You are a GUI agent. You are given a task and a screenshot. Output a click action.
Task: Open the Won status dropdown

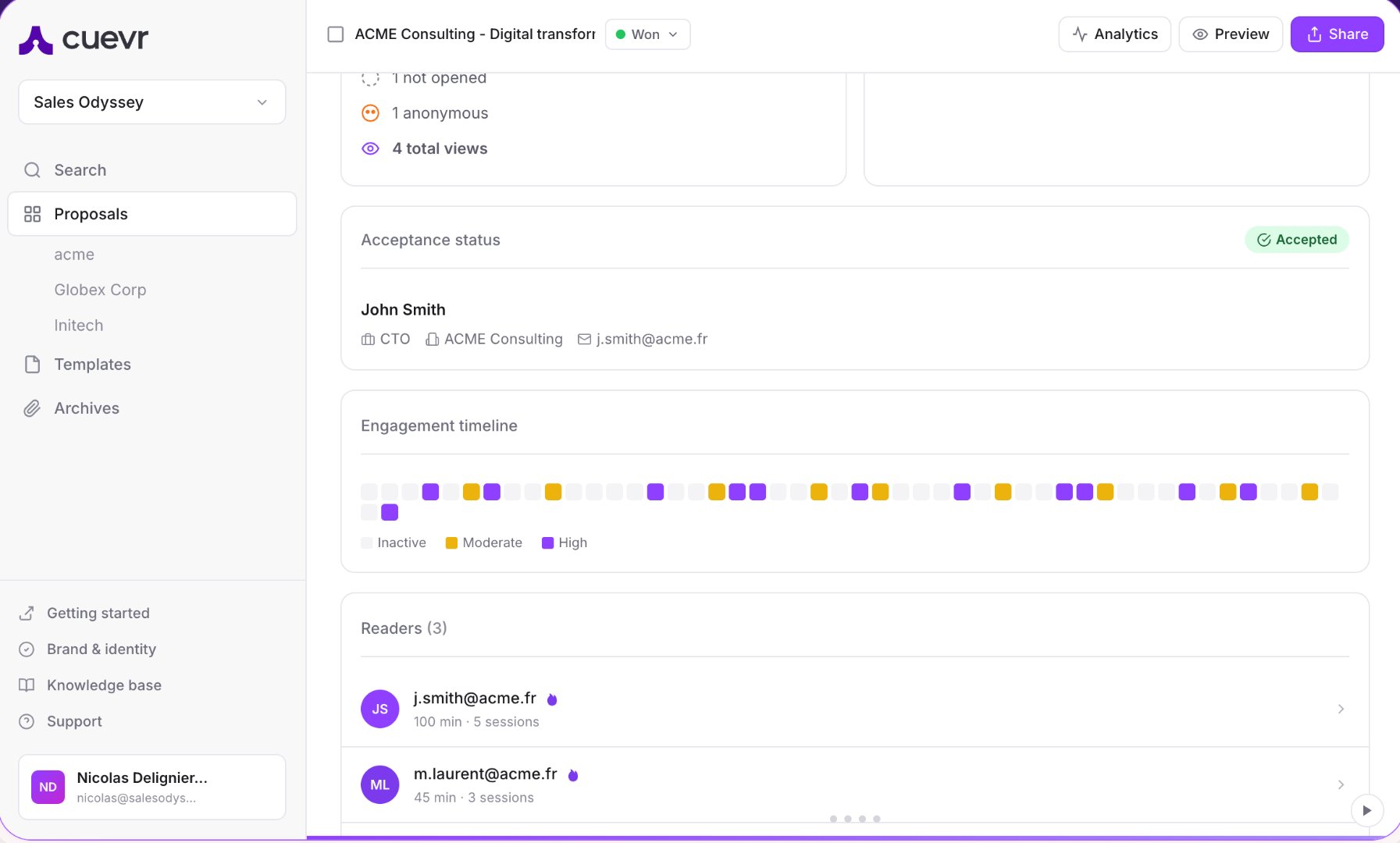[x=647, y=34]
